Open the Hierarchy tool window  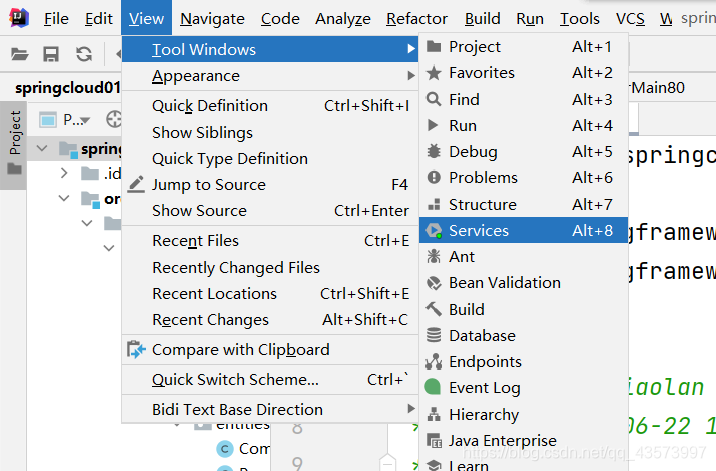tap(484, 415)
